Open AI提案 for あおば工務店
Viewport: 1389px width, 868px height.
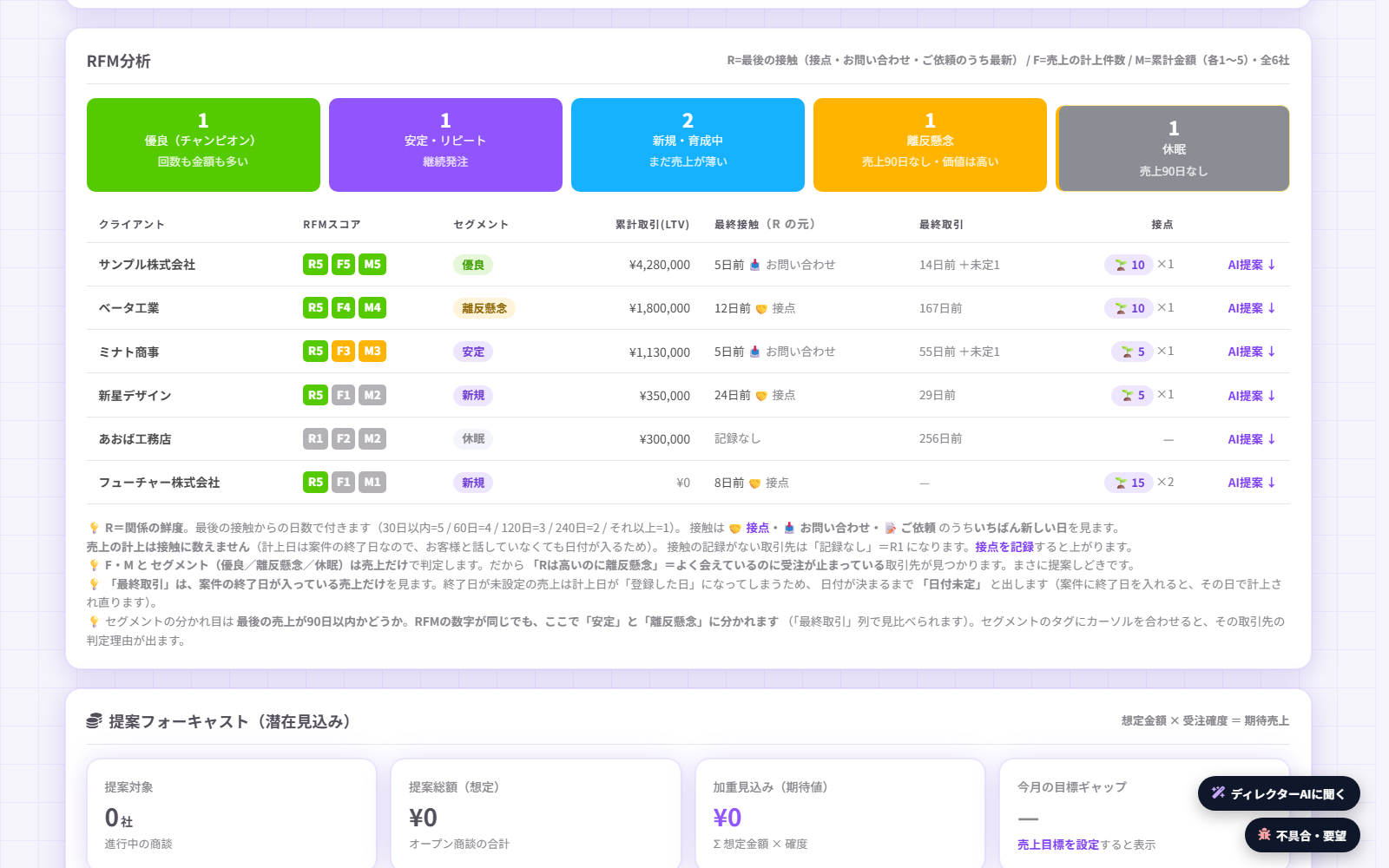click(x=1251, y=439)
